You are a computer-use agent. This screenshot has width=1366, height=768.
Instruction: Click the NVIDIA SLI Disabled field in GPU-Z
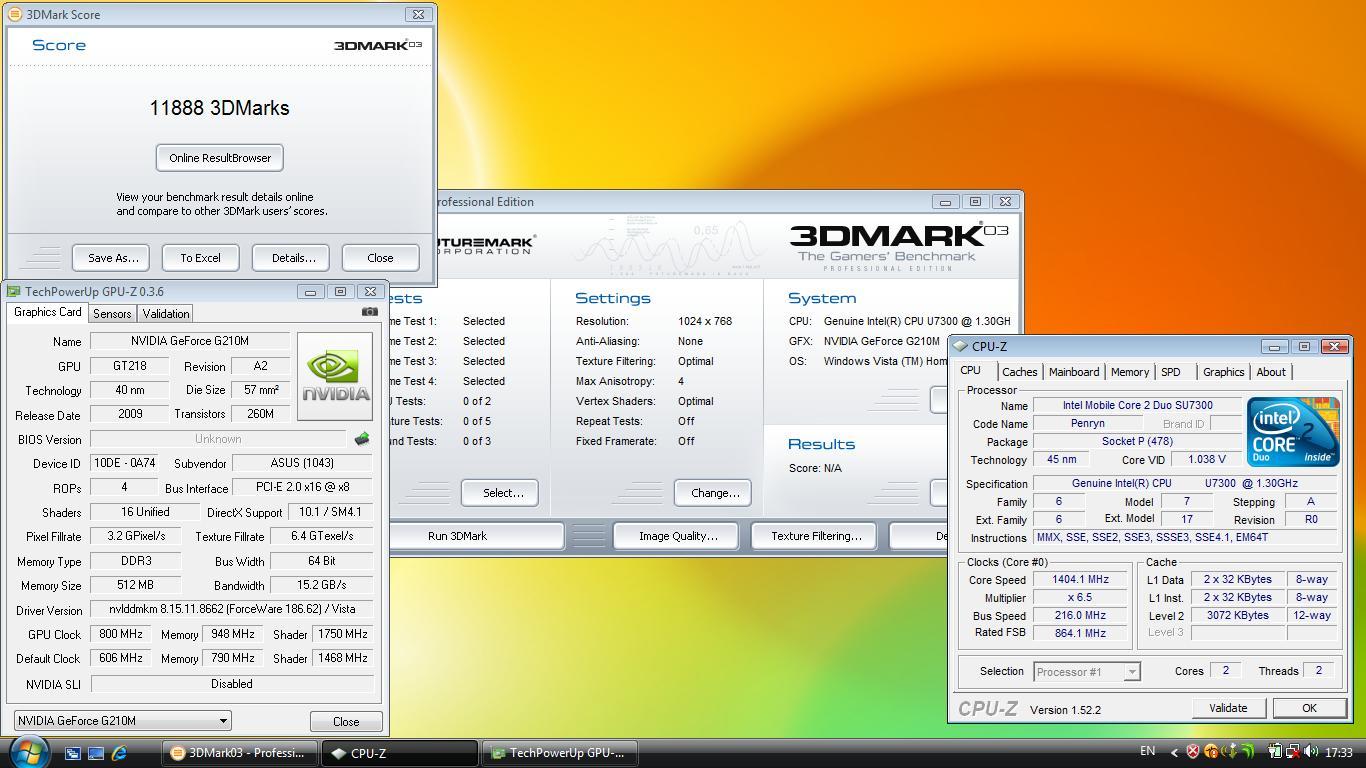pyautogui.click(x=232, y=684)
